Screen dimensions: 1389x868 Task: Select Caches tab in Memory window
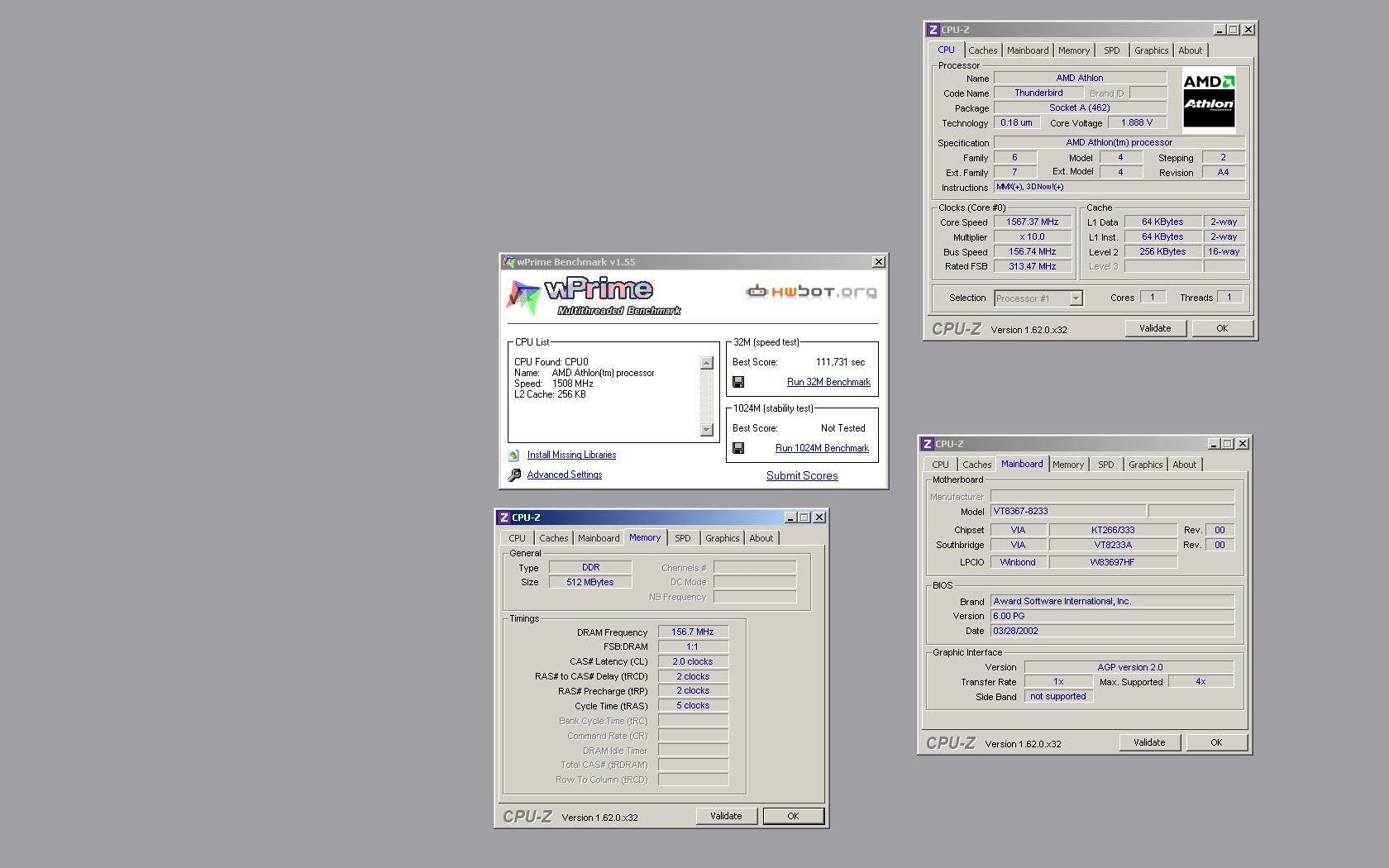pos(553,538)
